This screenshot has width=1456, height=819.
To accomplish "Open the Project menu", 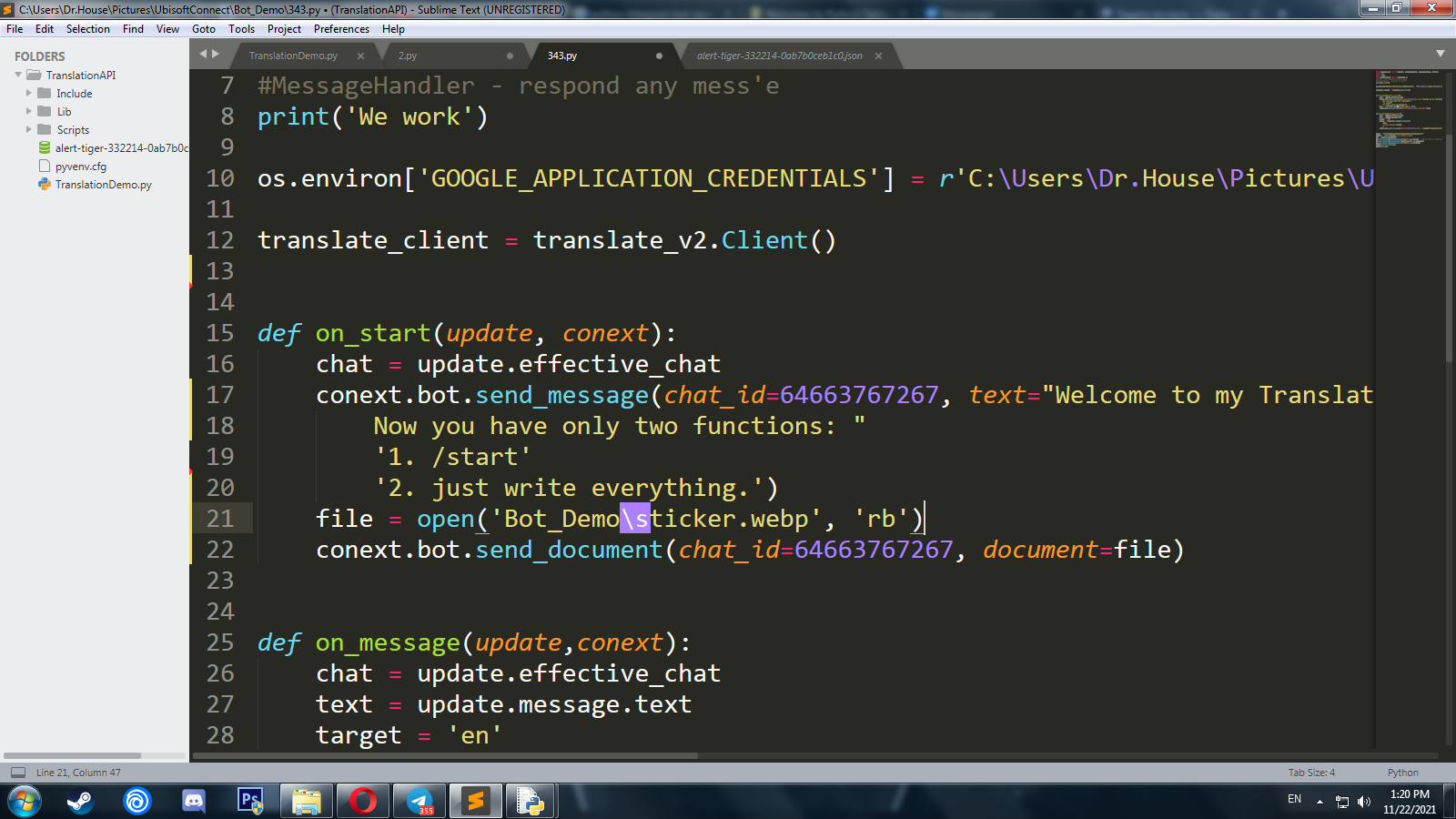I will [x=284, y=29].
